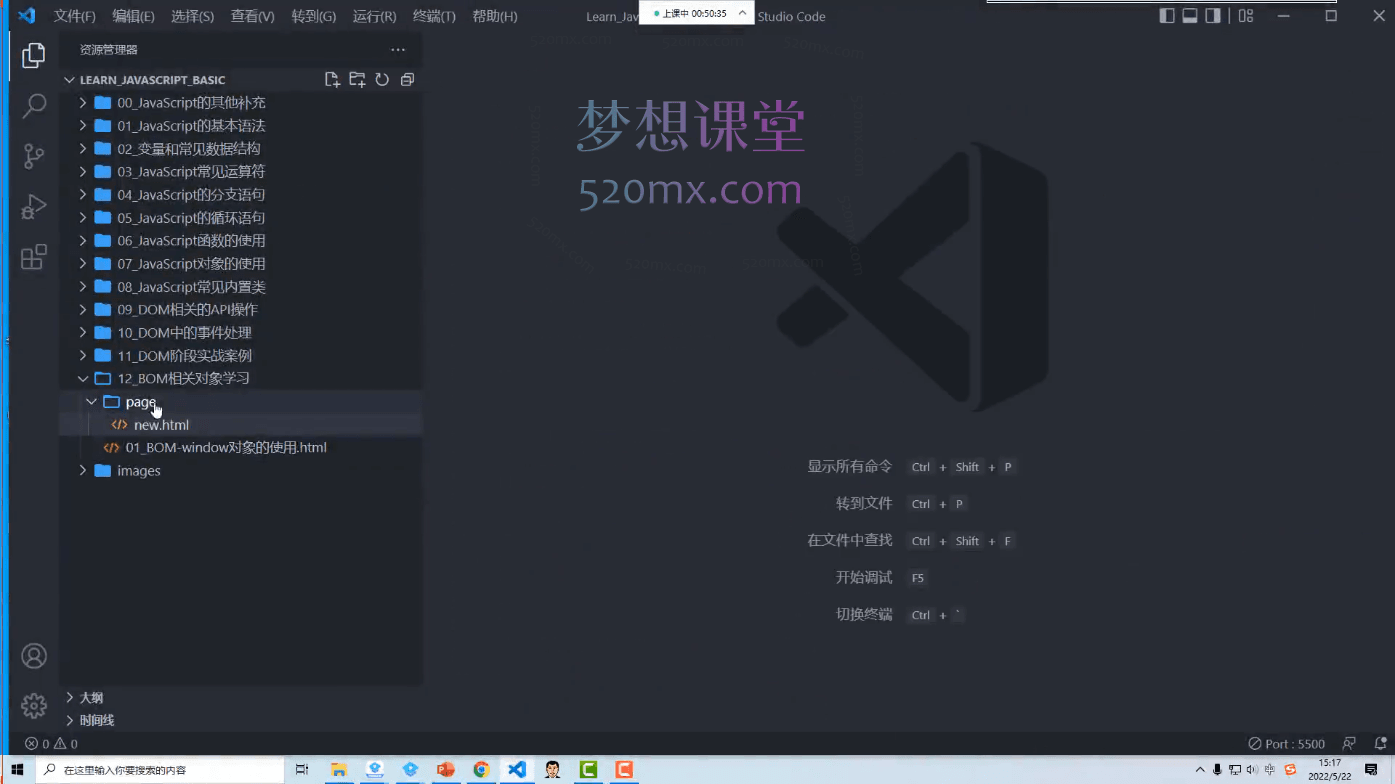This screenshot has width=1395, height=784.
Task: Open the Extensions view icon
Action: 34,257
